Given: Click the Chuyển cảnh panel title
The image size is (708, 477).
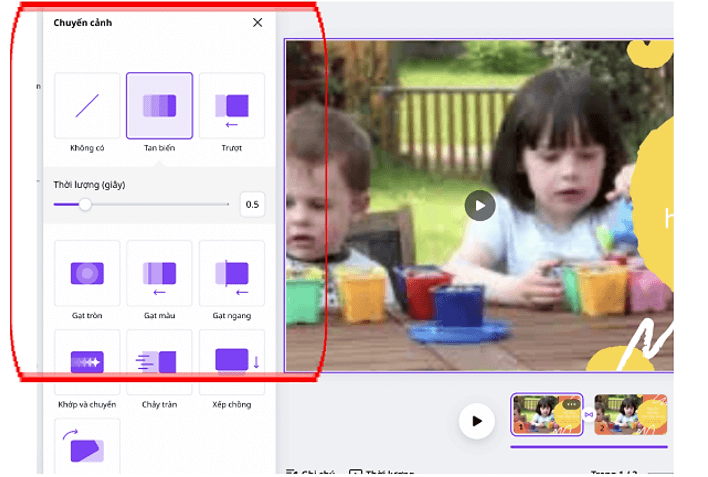Looking at the screenshot, I should pos(83,23).
